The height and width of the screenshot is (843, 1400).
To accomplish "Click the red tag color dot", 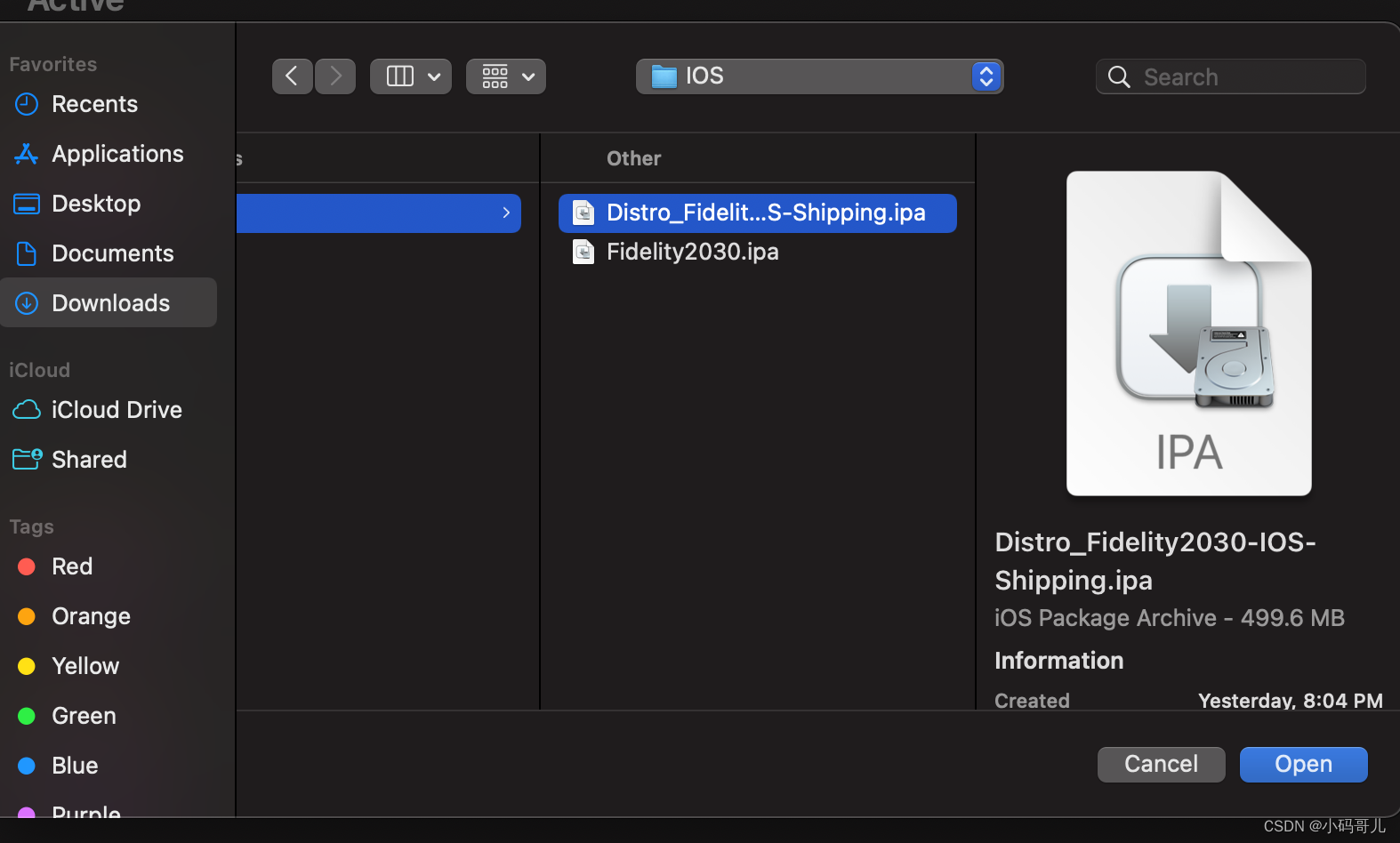I will pyautogui.click(x=27, y=566).
